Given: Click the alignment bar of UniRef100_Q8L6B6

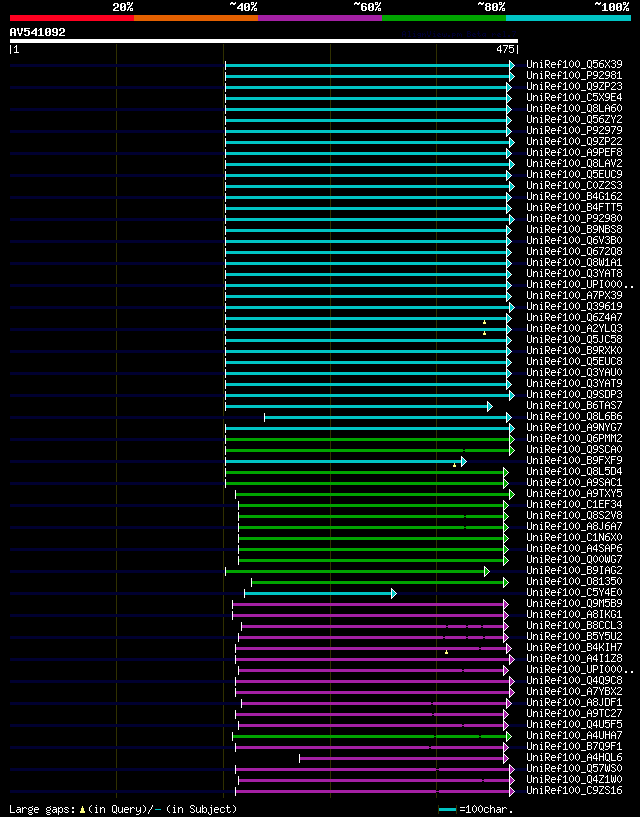Looking at the screenshot, I should (388, 417).
